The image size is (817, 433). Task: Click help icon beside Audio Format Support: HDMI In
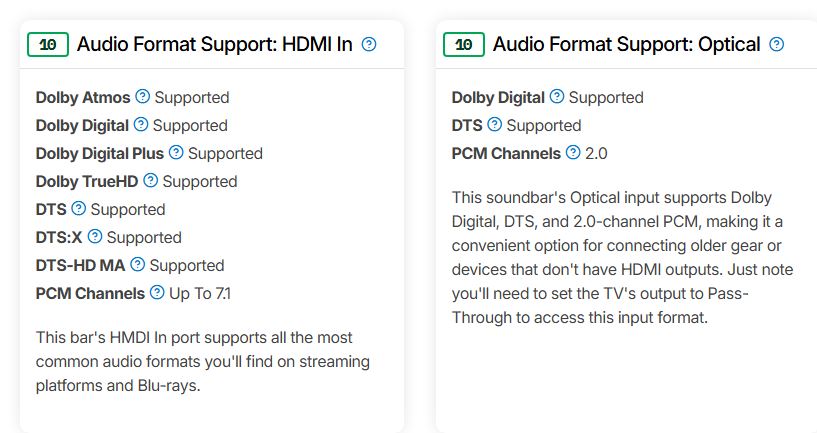tap(369, 44)
